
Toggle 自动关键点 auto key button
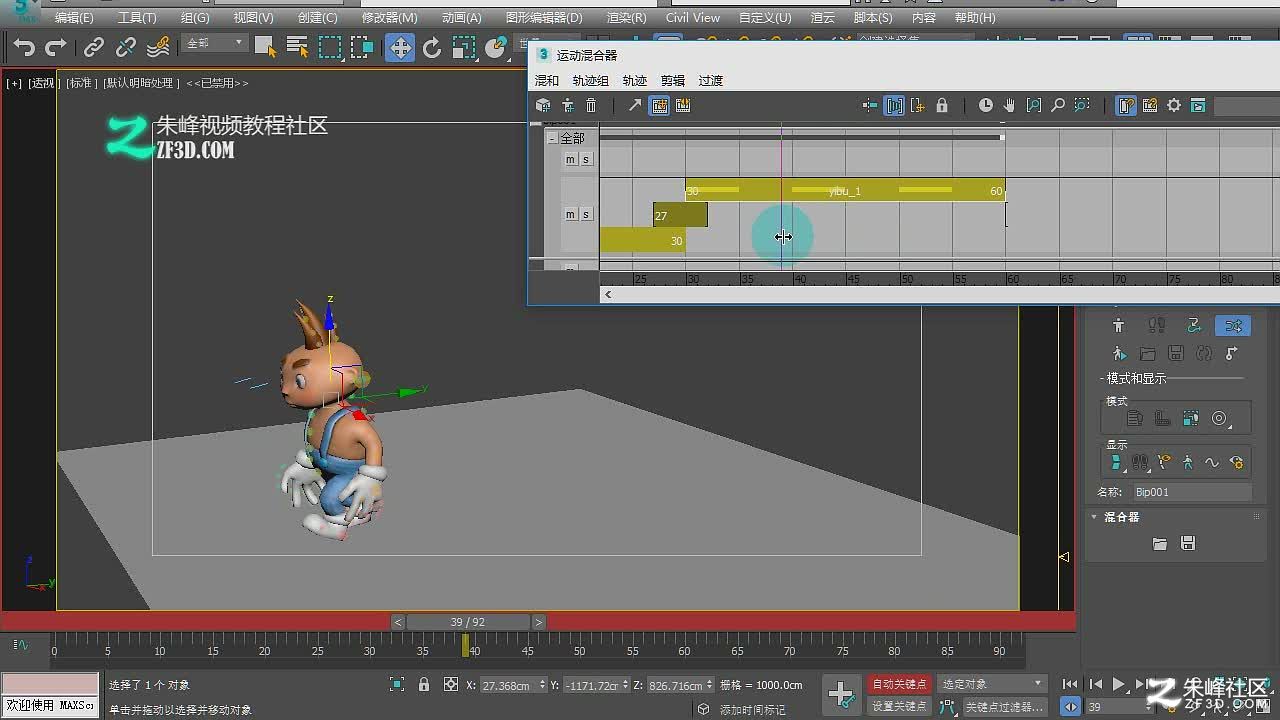[x=899, y=684]
